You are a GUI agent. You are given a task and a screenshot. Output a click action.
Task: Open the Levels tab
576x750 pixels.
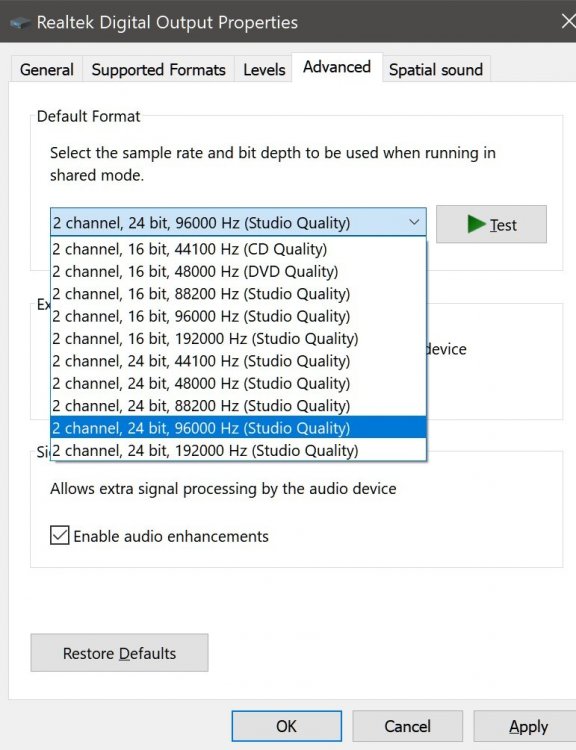264,70
